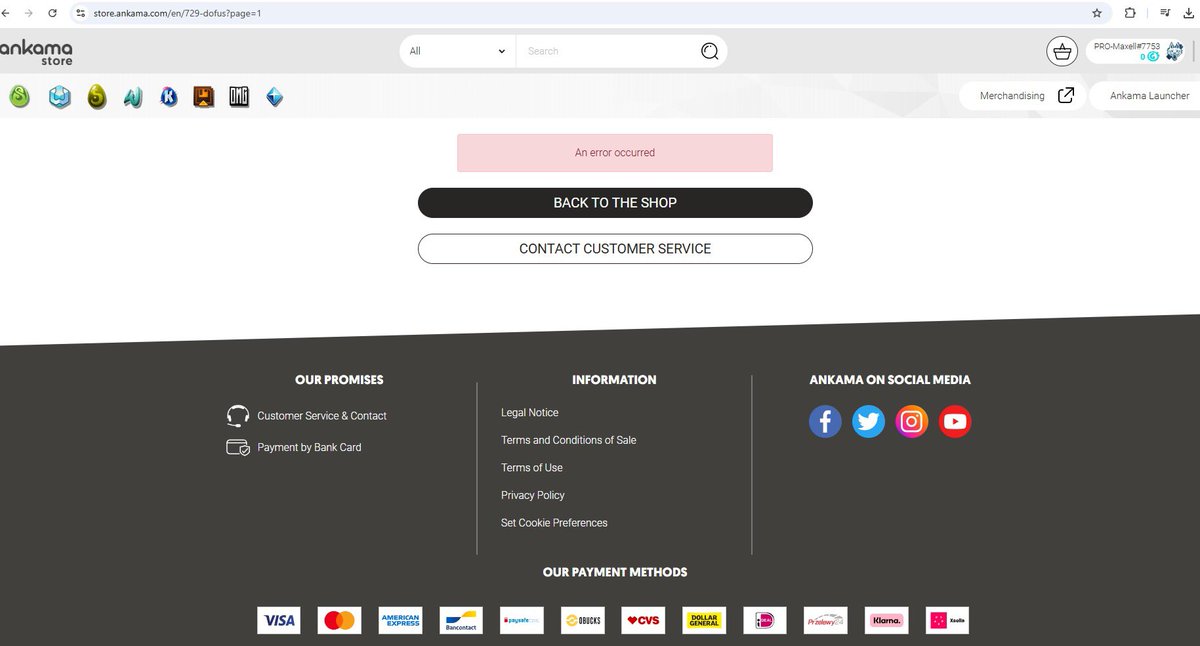Click the OUR PROMISES heading
Image resolution: width=1200 pixels, height=646 pixels.
pos(339,380)
